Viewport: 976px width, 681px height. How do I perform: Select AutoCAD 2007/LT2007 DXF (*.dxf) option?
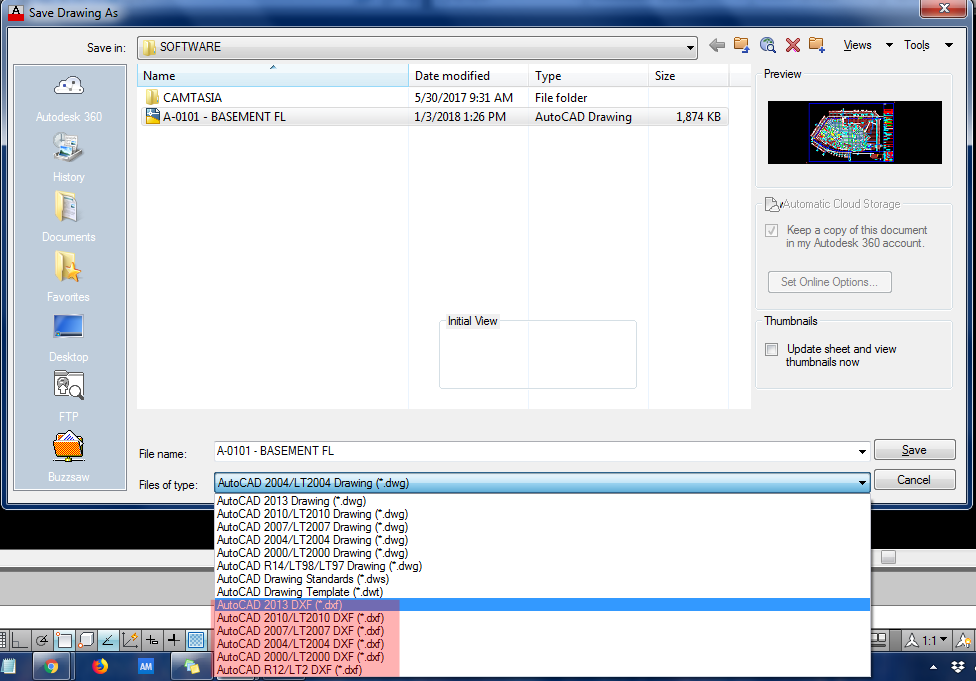[542, 631]
